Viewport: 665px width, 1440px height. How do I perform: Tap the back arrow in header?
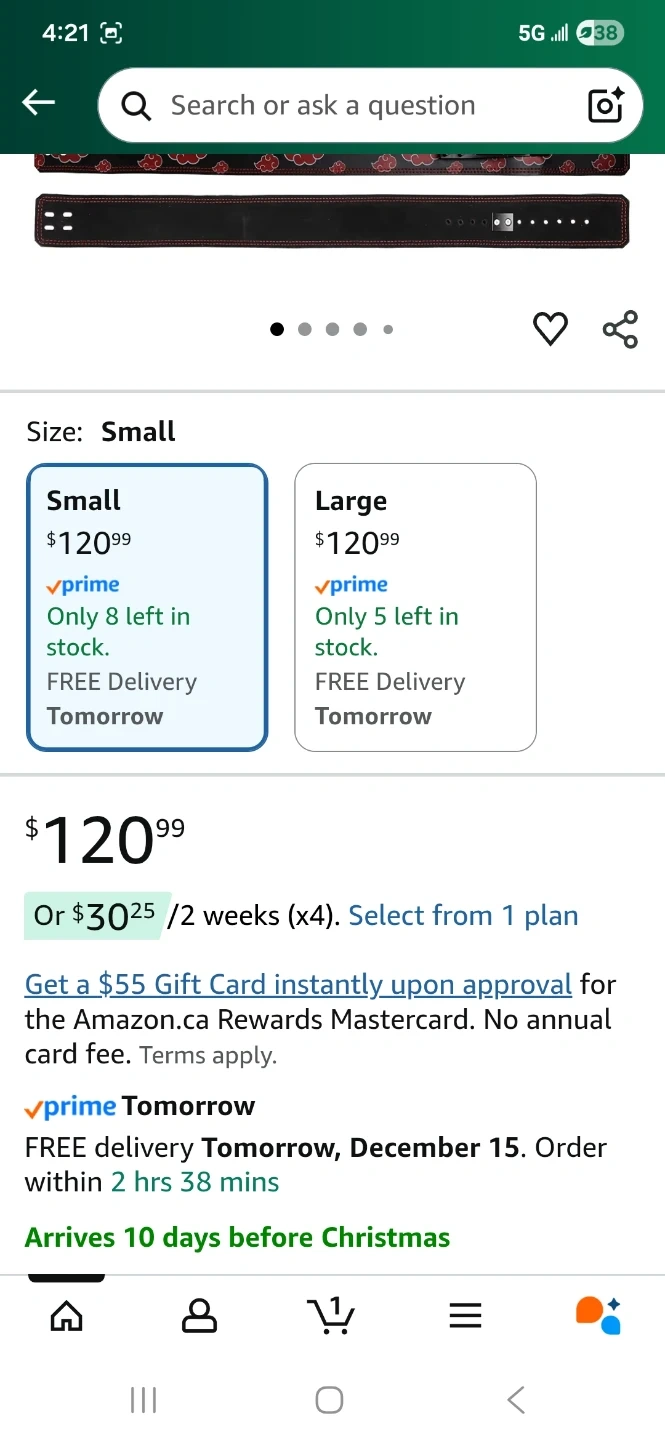click(x=39, y=102)
